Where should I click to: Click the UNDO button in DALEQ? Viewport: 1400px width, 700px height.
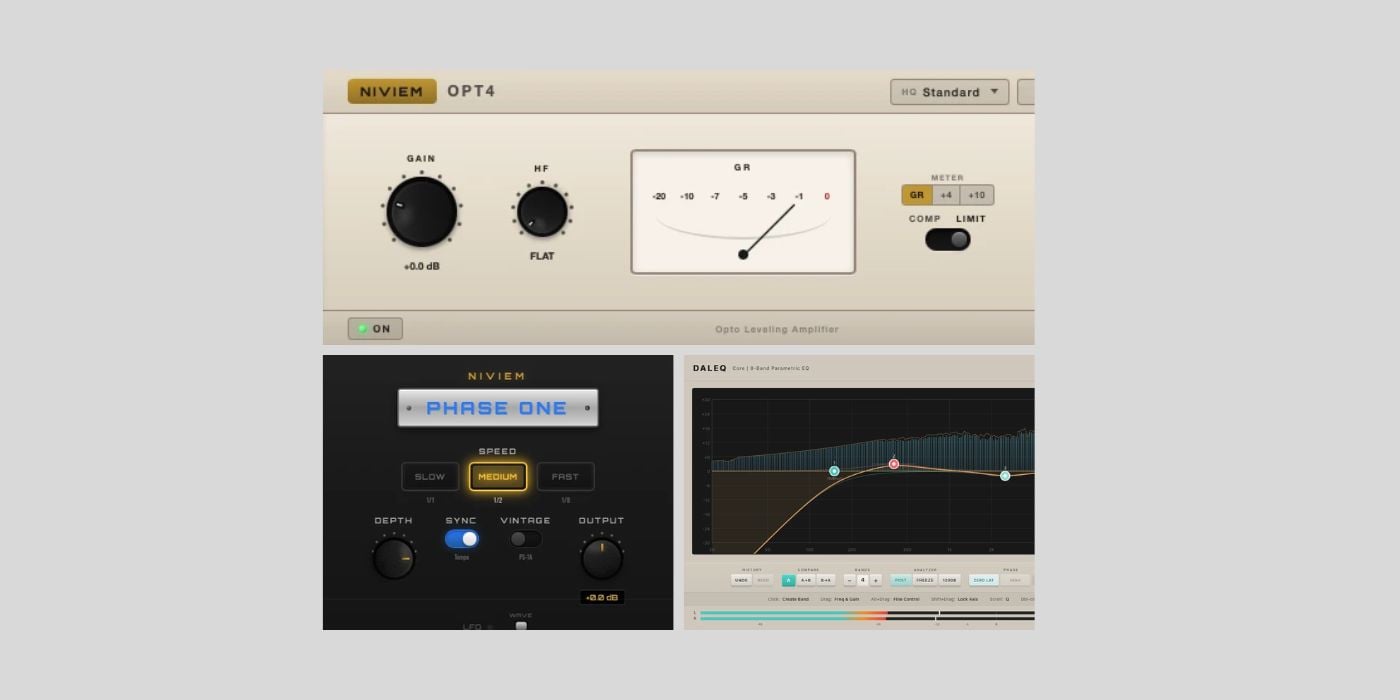click(x=741, y=580)
